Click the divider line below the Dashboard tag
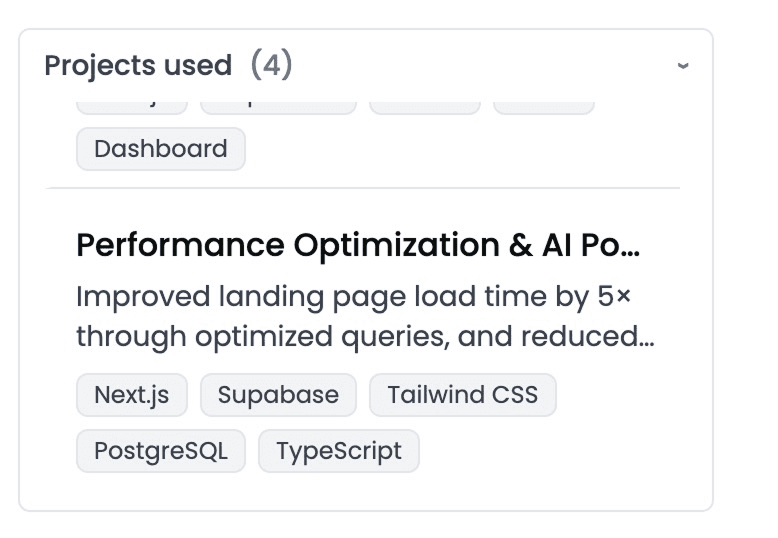The image size is (778, 538). (x=363, y=187)
